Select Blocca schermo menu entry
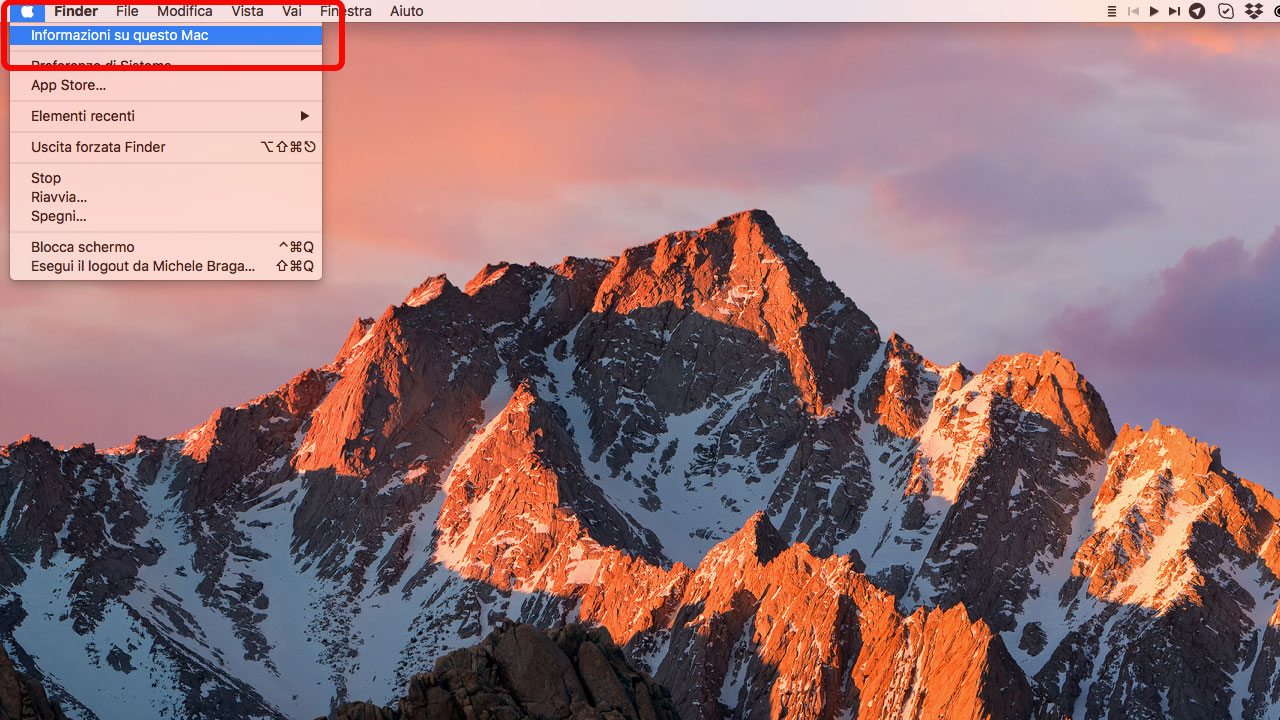This screenshot has width=1280, height=720. pyautogui.click(x=82, y=247)
